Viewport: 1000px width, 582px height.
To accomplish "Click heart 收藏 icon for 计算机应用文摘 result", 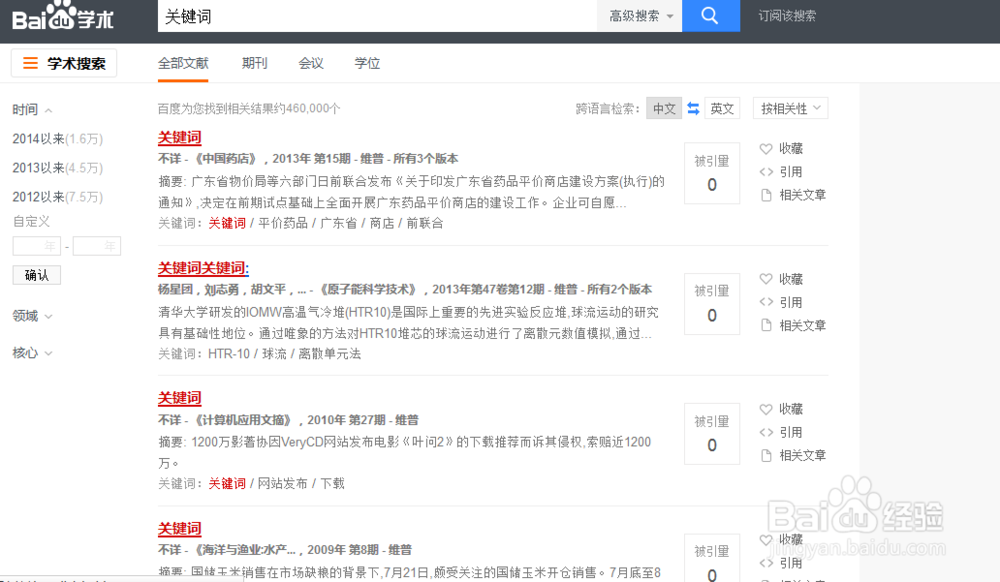I will coord(766,409).
